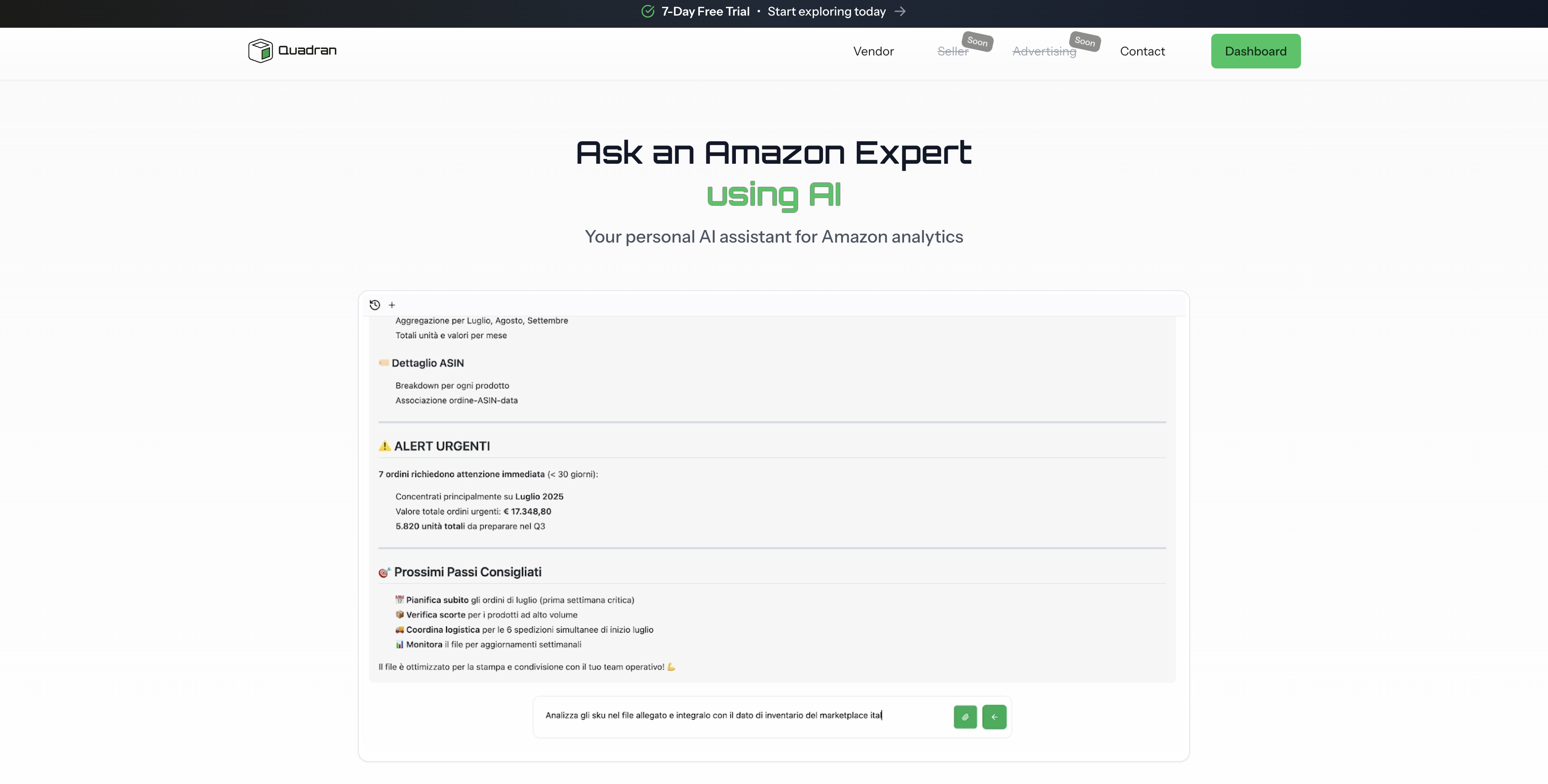Viewport: 1548px width, 784px height.
Task: Focus the chat message input field
Action: point(743,716)
